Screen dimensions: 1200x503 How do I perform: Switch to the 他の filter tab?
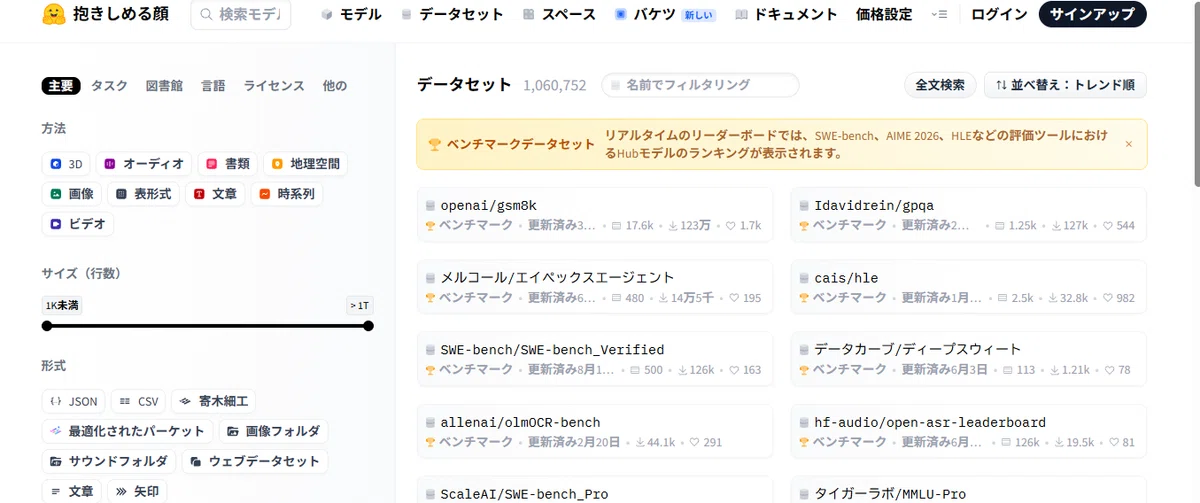335,86
